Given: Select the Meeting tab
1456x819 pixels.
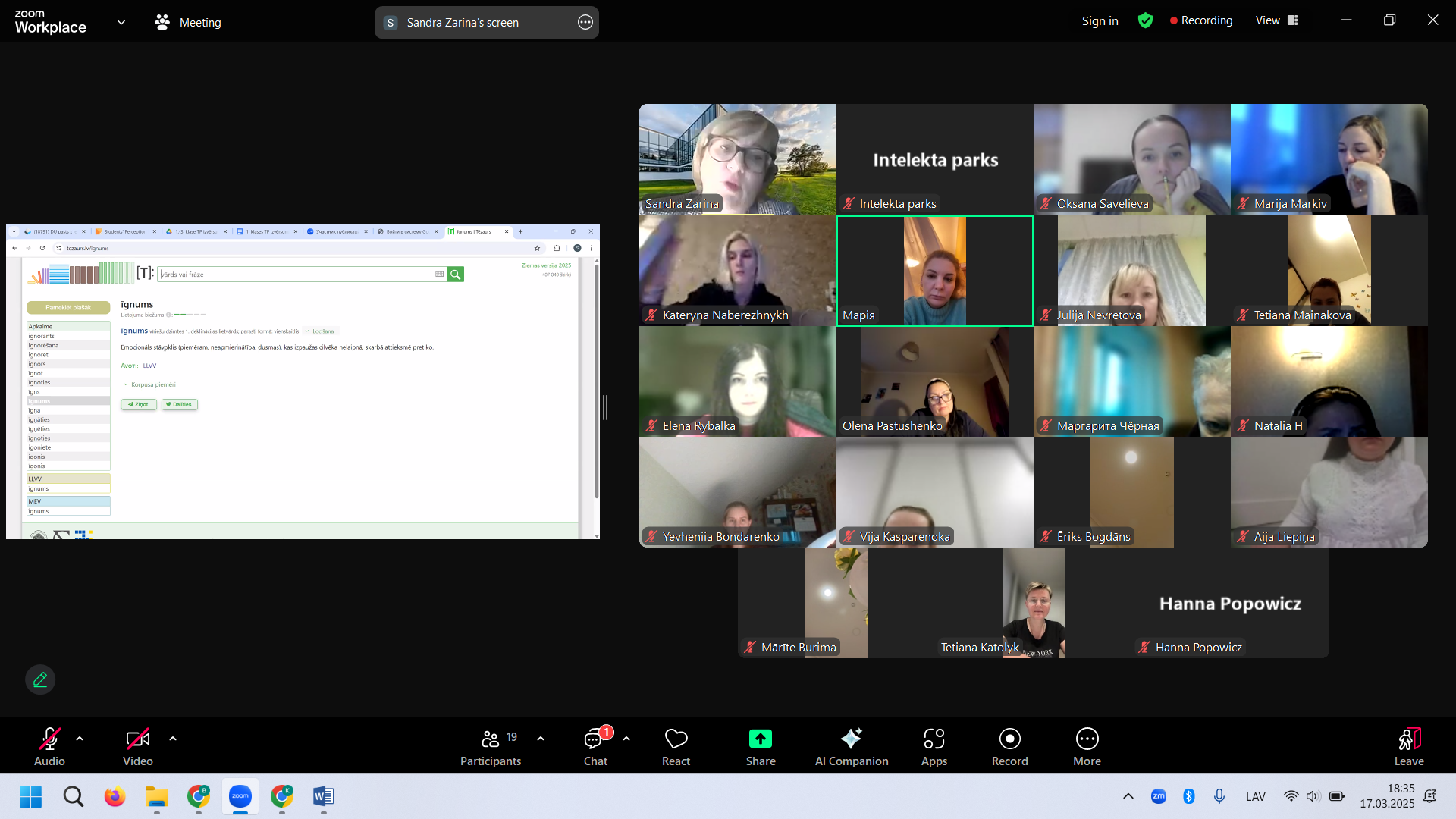Looking at the screenshot, I should click(188, 22).
